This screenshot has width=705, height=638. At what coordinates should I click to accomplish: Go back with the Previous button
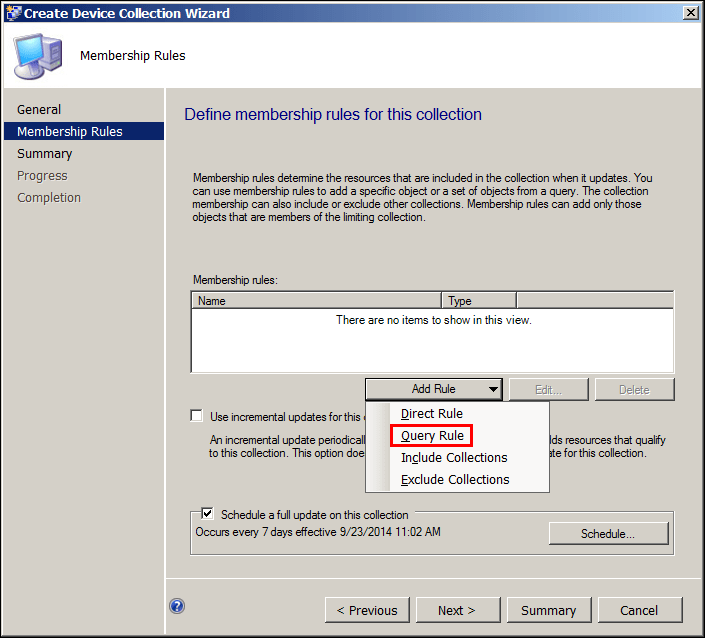pos(367,610)
